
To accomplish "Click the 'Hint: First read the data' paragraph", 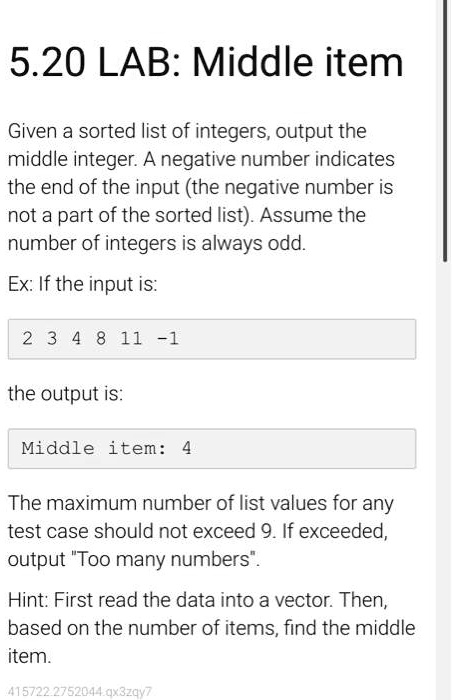I will [212, 628].
